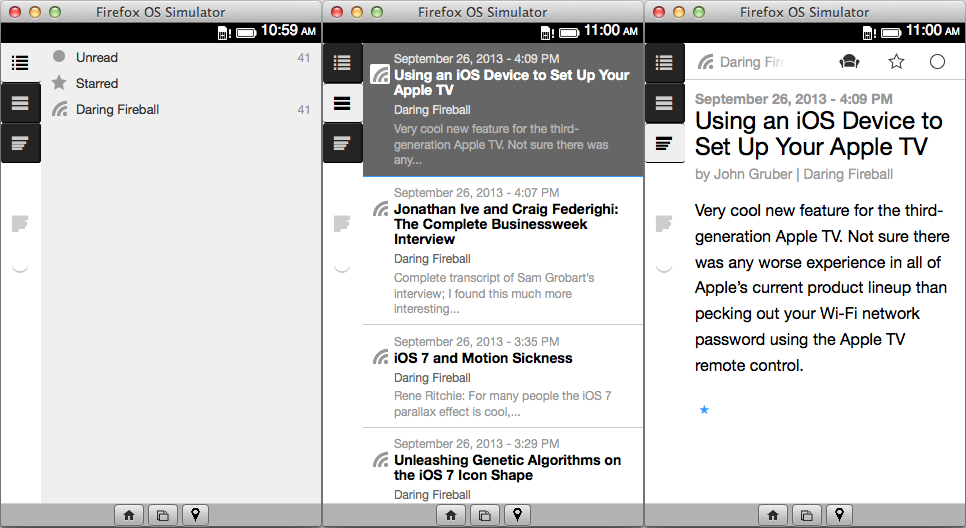The height and width of the screenshot is (528, 966).
Task: Click Home button in the article list simulator
Action: (451, 515)
